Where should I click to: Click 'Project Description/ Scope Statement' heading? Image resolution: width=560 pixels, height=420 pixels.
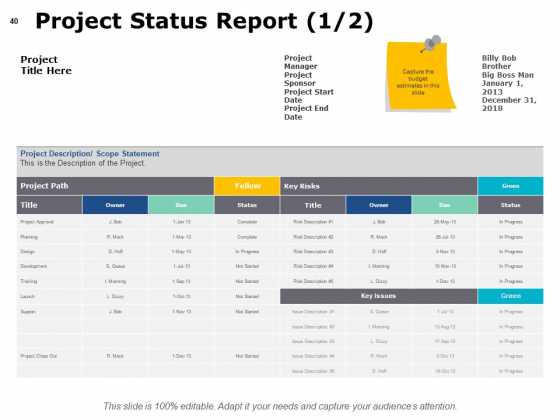(x=90, y=154)
